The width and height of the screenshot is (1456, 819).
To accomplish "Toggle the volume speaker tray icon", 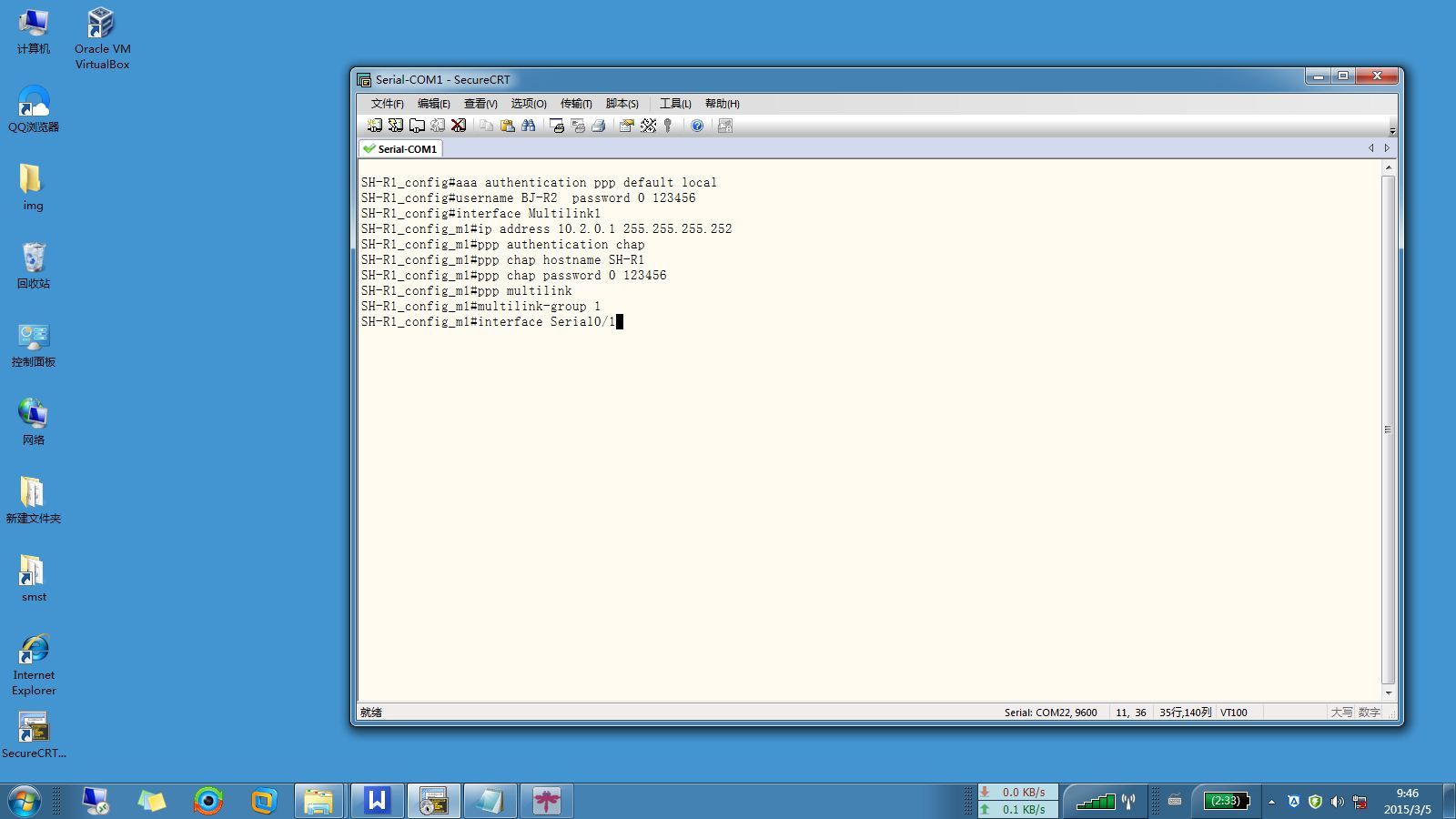I will pyautogui.click(x=1337, y=802).
